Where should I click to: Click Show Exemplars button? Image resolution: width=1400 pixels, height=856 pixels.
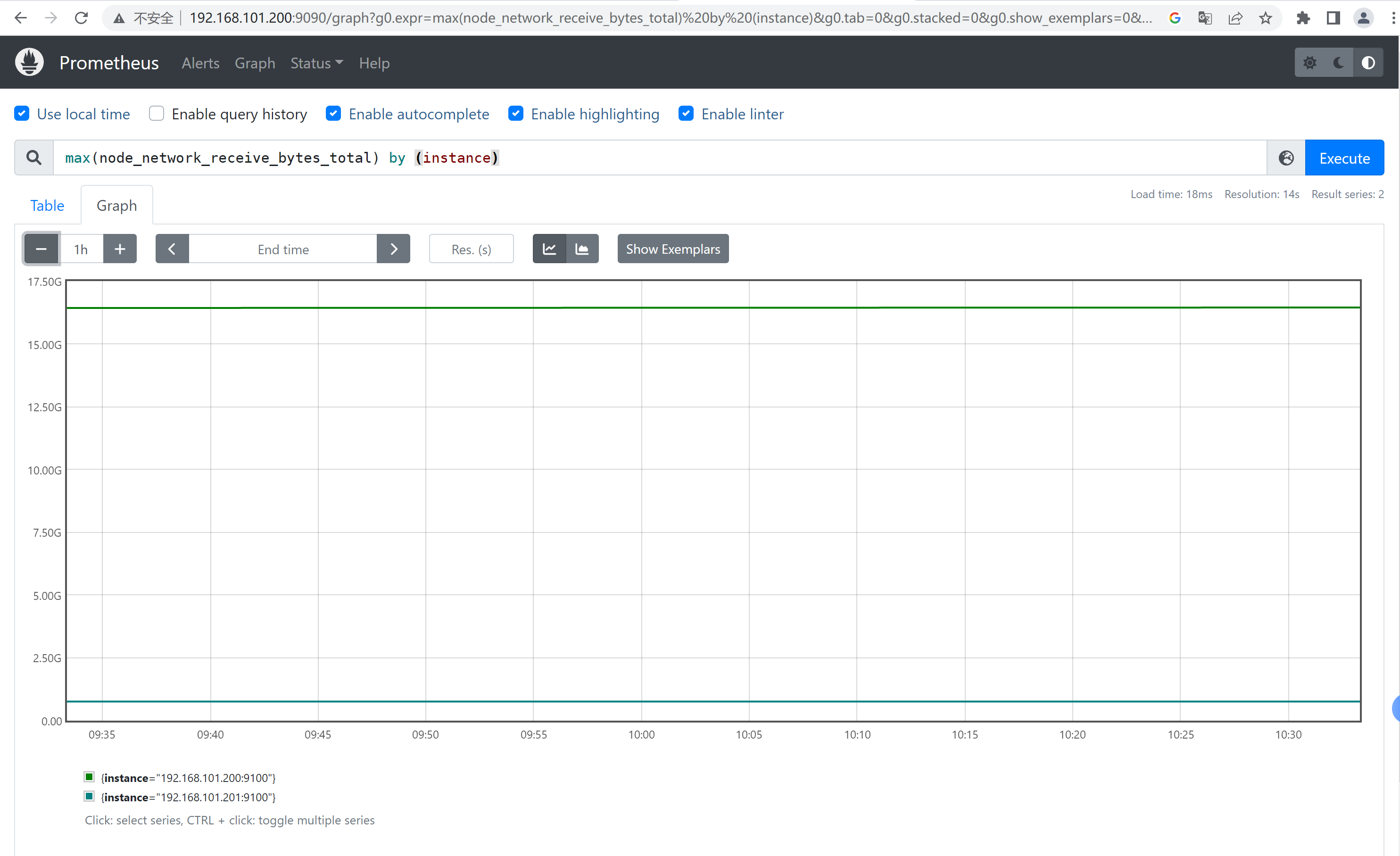pyautogui.click(x=673, y=249)
